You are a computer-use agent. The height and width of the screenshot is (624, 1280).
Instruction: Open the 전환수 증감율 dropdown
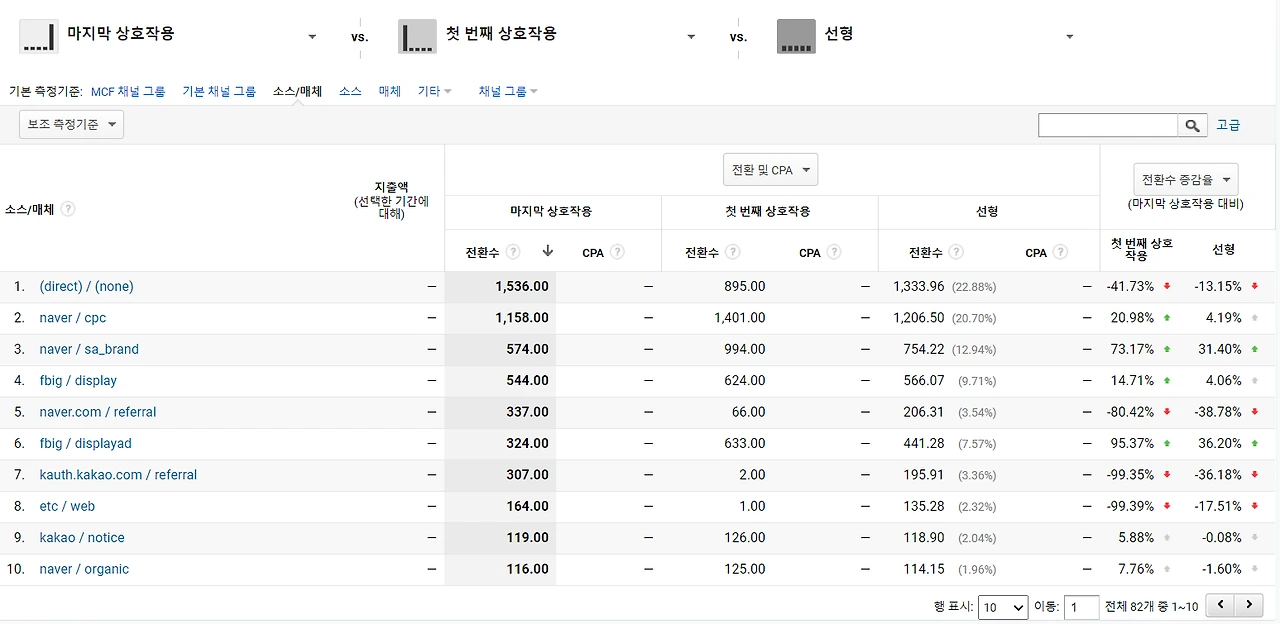[x=1185, y=180]
